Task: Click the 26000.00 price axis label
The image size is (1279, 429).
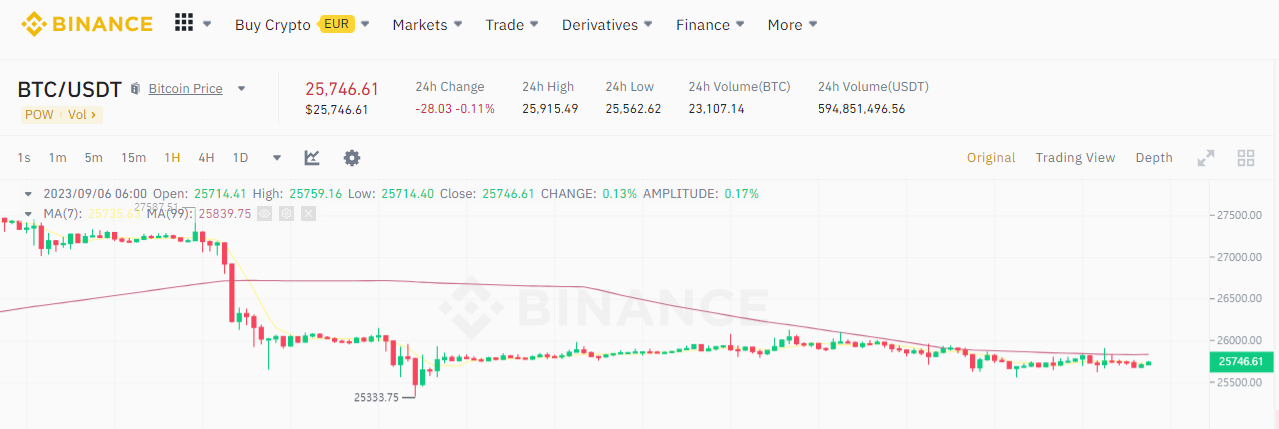Action: (x=1241, y=341)
